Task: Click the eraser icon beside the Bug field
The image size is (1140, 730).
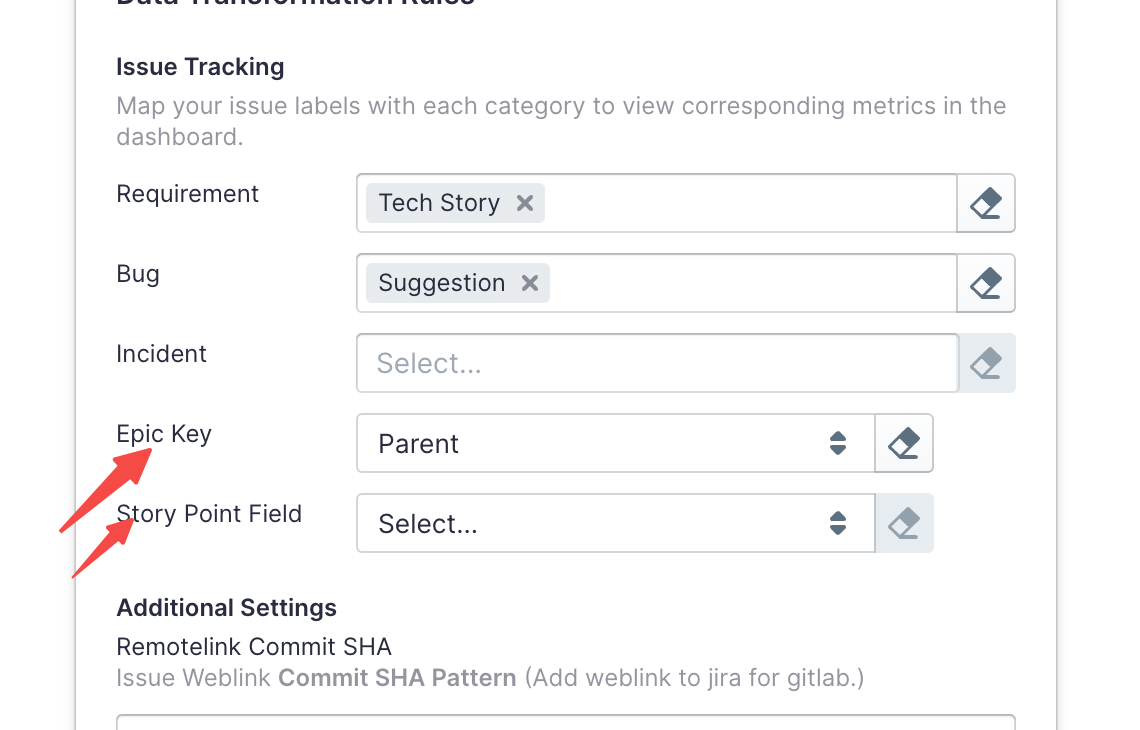Action: click(x=986, y=283)
